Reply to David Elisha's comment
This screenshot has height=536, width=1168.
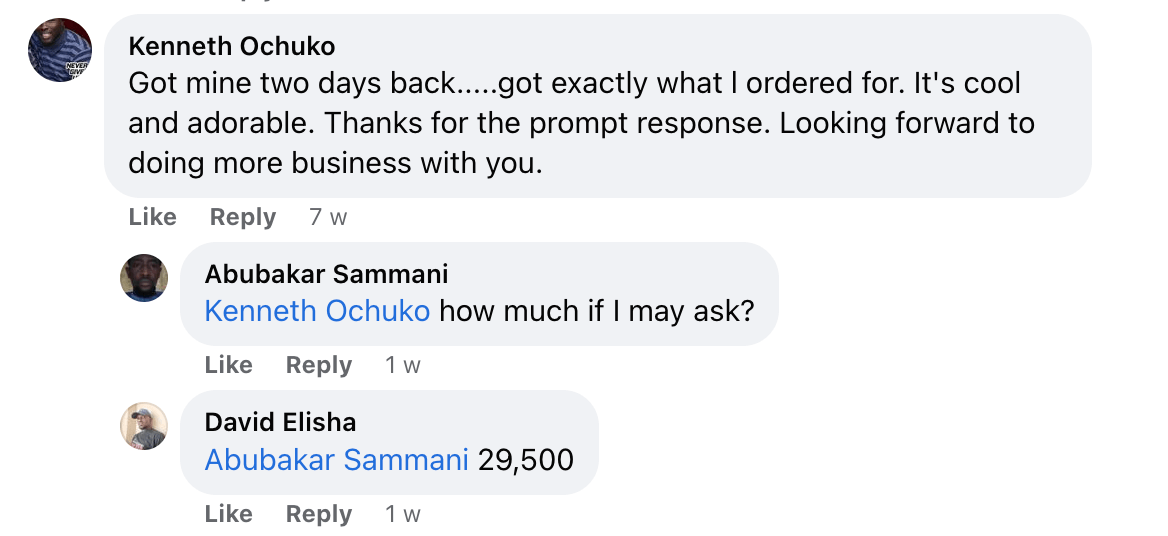point(319,514)
